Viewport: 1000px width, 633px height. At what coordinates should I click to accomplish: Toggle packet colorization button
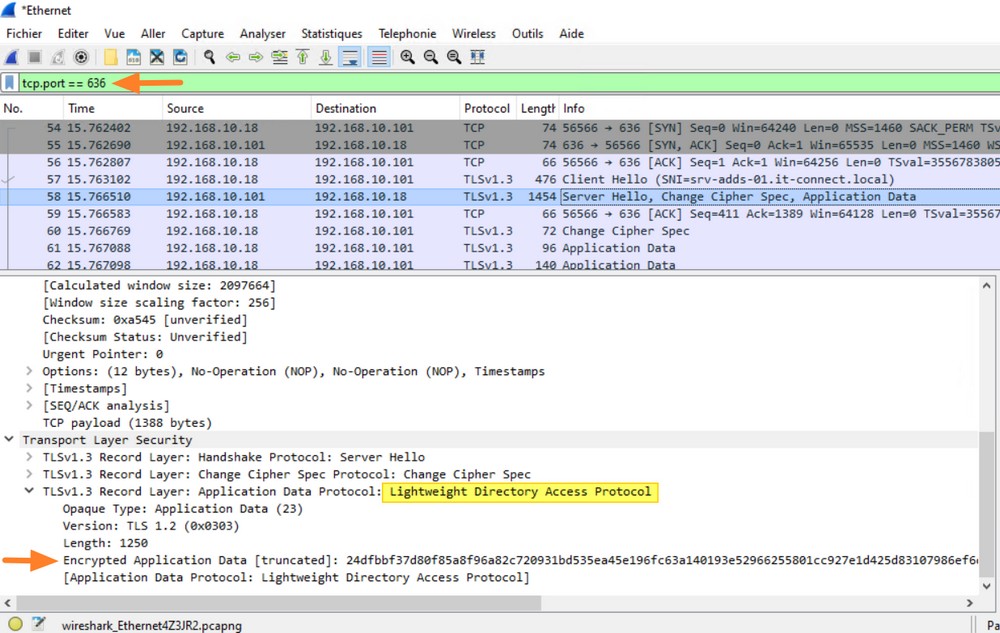(x=379, y=58)
